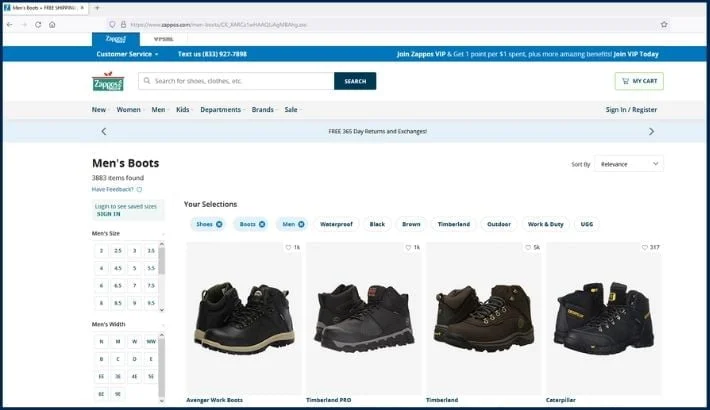Select men's size 2
The width and height of the screenshot is (710, 410).
coord(101,251)
